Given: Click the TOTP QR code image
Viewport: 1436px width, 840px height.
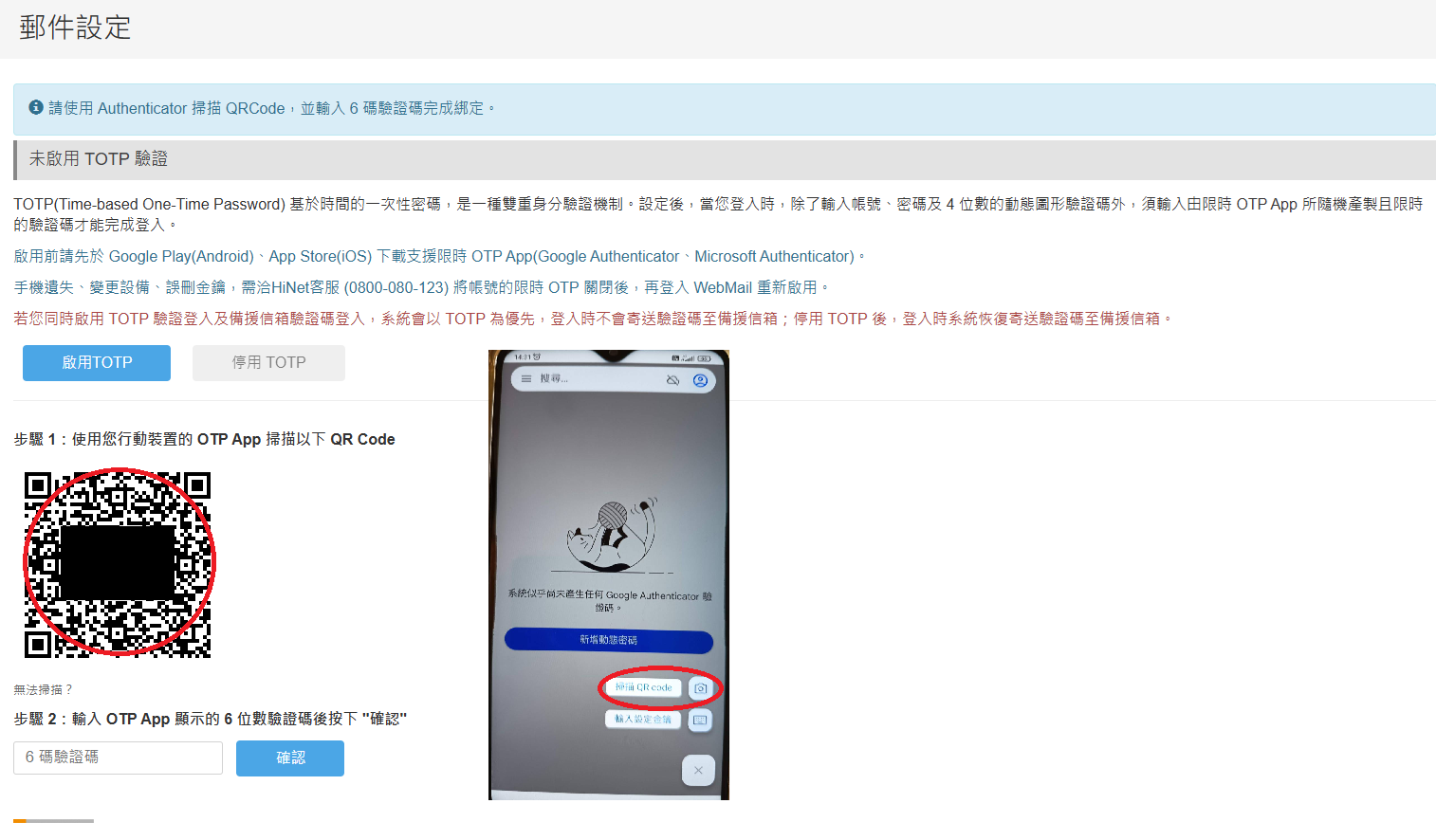Looking at the screenshot, I should point(118,565).
